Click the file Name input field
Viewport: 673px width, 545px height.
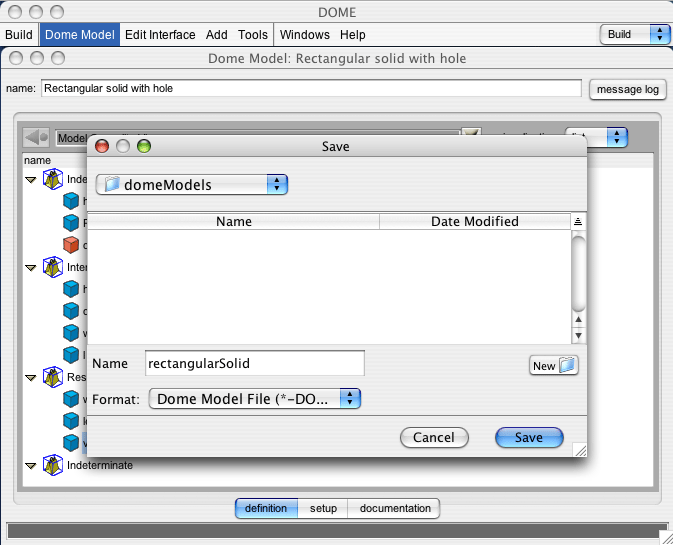point(255,363)
